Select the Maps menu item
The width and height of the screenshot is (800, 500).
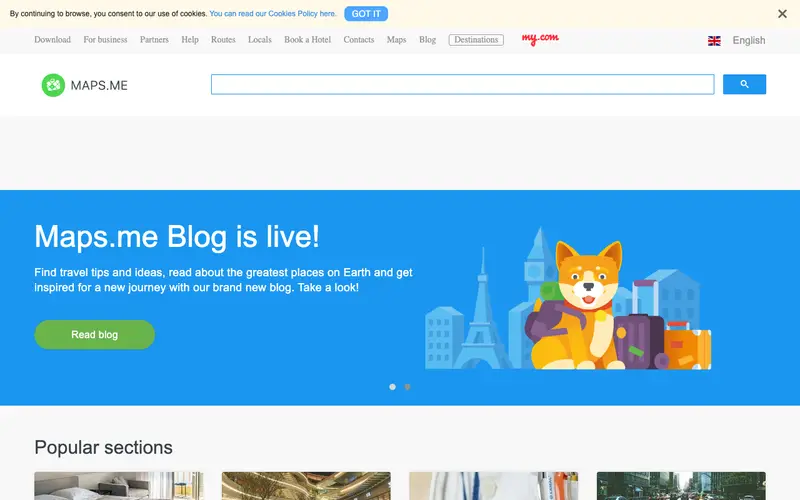coord(396,40)
